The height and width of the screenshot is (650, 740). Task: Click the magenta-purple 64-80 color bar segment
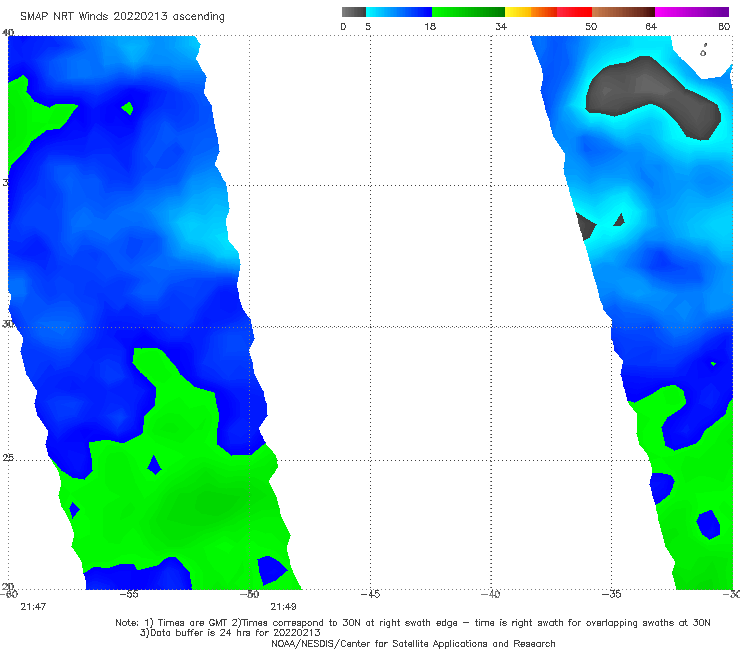click(x=692, y=12)
